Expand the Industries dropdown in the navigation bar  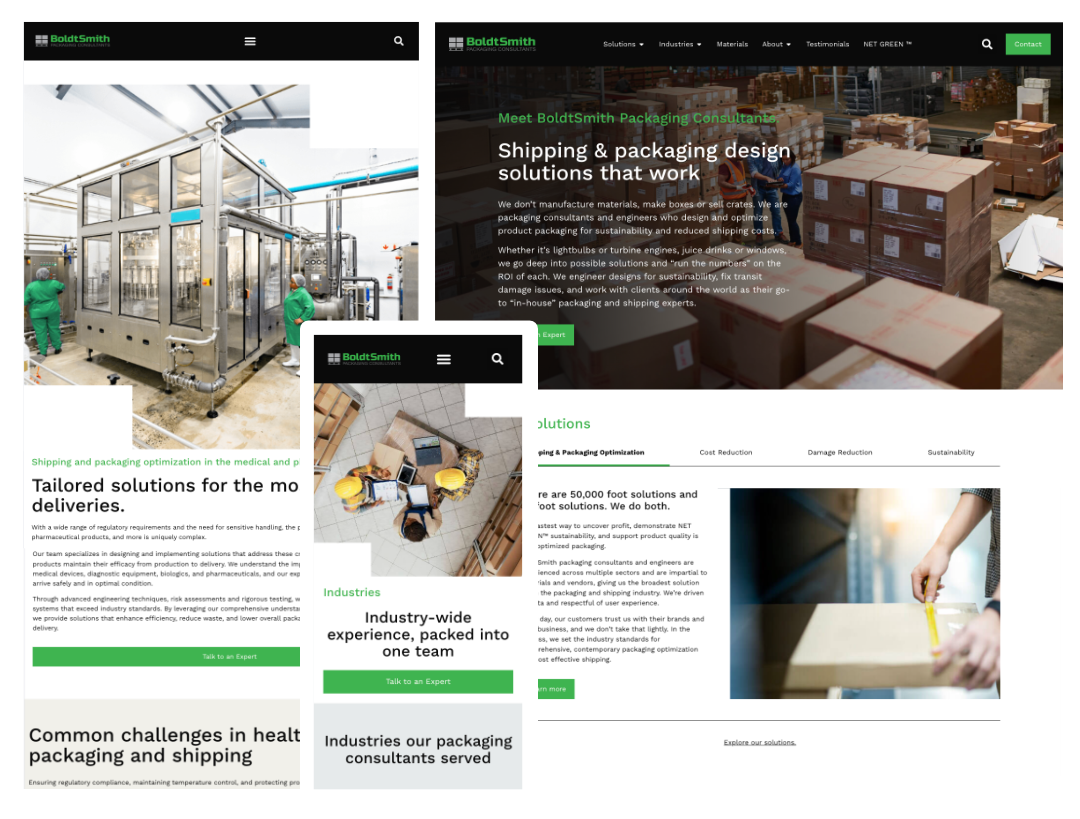pyautogui.click(x=680, y=44)
